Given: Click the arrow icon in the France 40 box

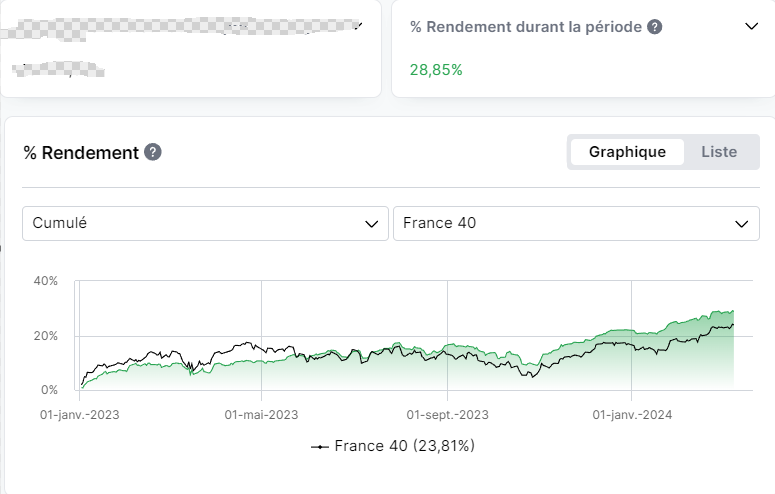Looking at the screenshot, I should coord(743,224).
